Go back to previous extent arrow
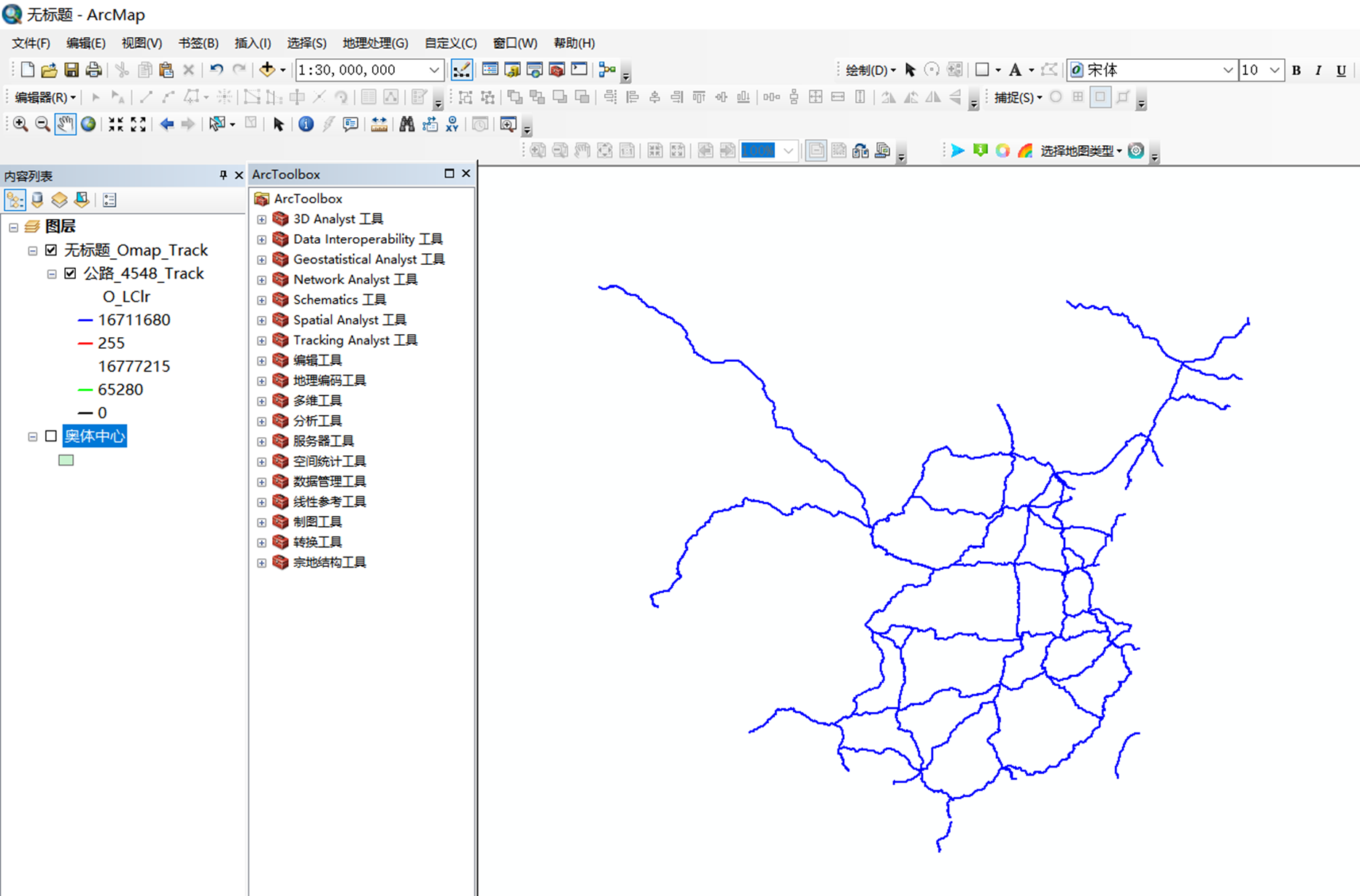The height and width of the screenshot is (896, 1360). [167, 124]
